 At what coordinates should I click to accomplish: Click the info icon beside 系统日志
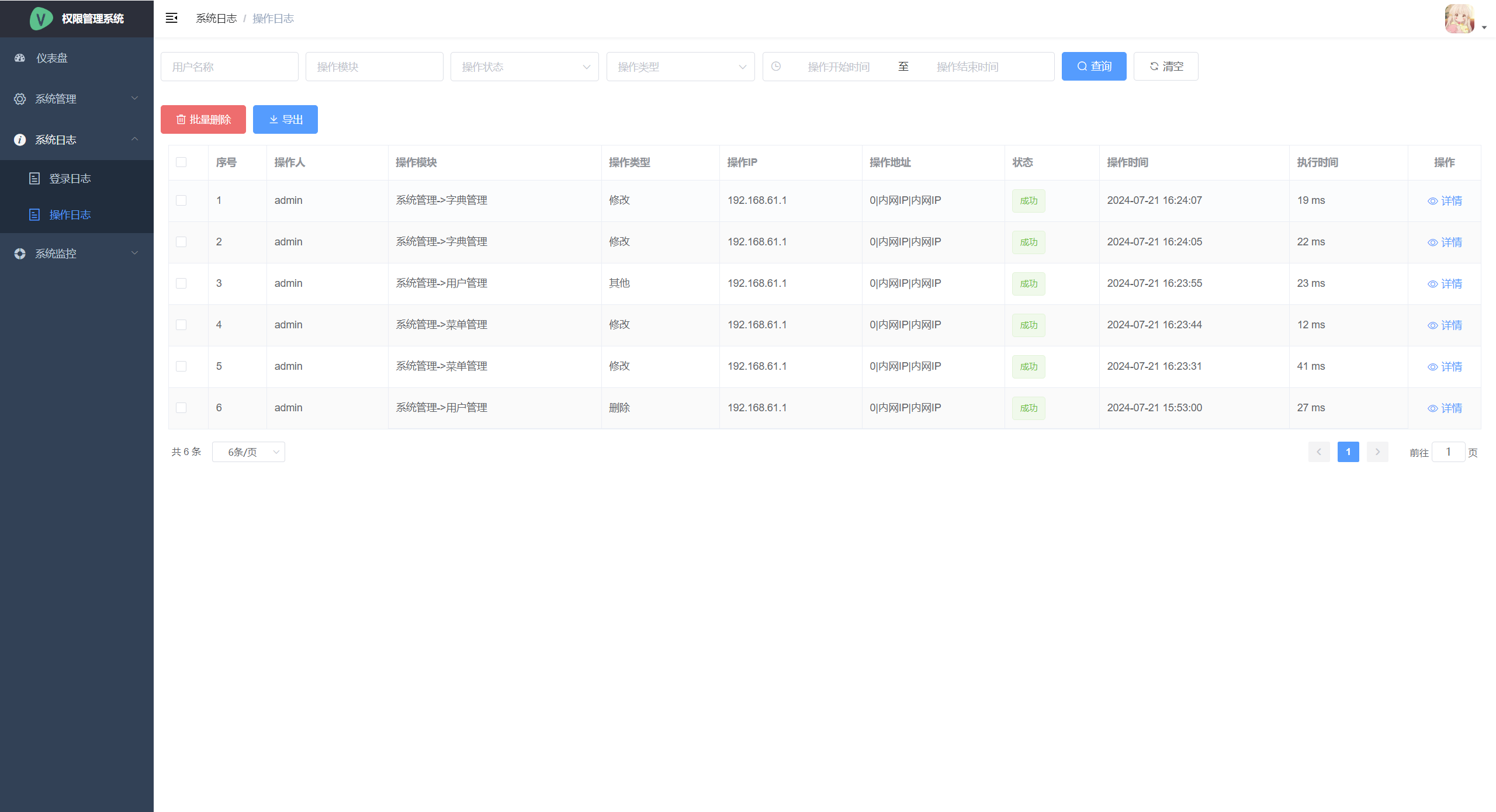click(x=20, y=140)
